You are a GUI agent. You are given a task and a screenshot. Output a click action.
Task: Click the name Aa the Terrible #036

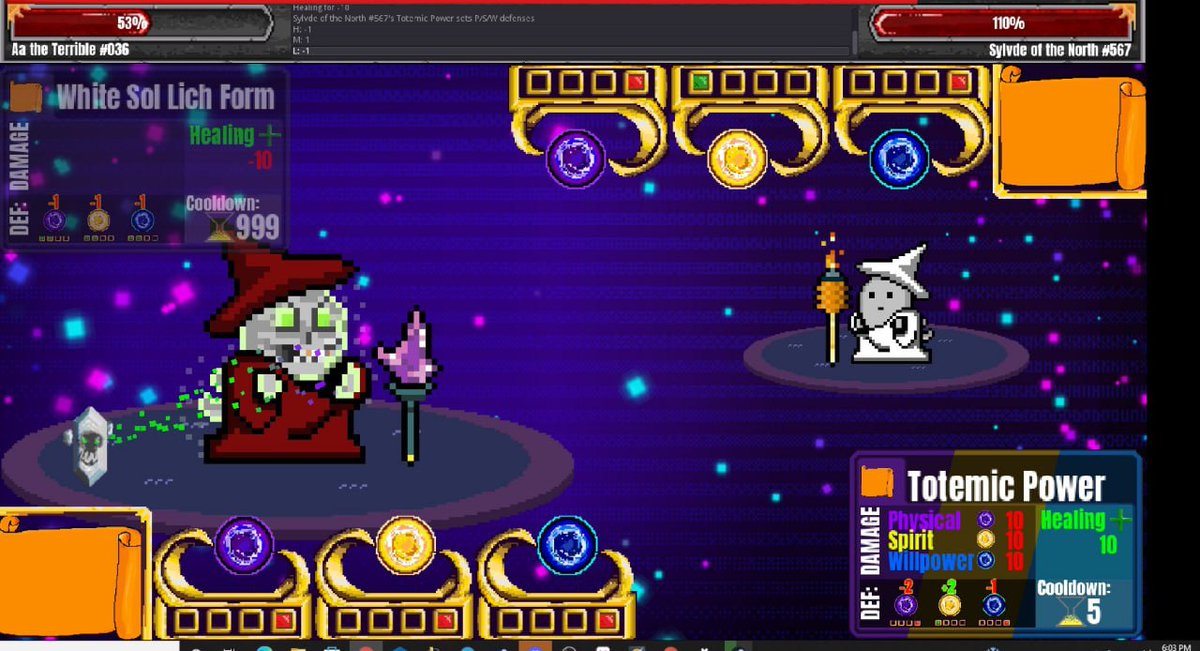point(70,49)
